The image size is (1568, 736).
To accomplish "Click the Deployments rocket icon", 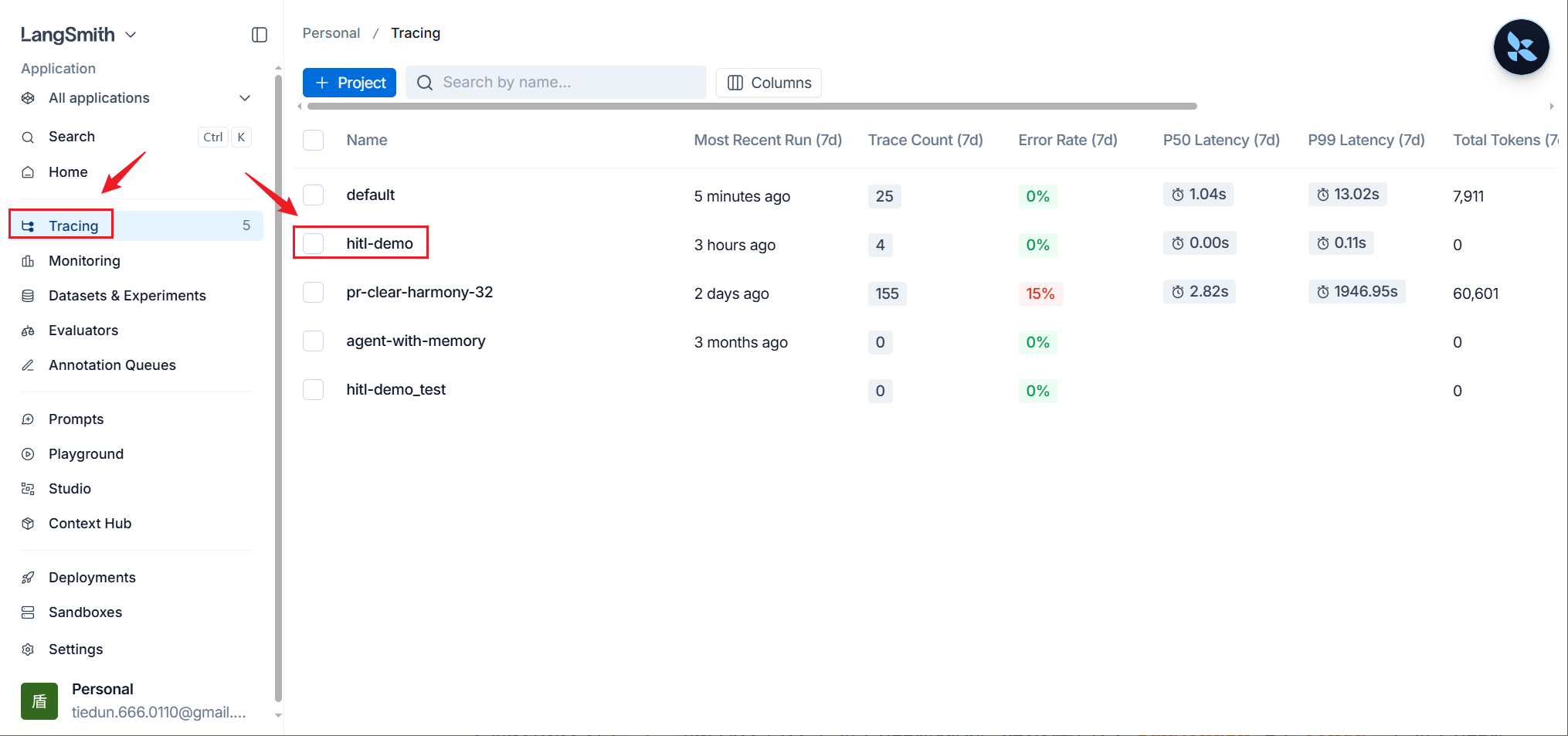I will 28,578.
